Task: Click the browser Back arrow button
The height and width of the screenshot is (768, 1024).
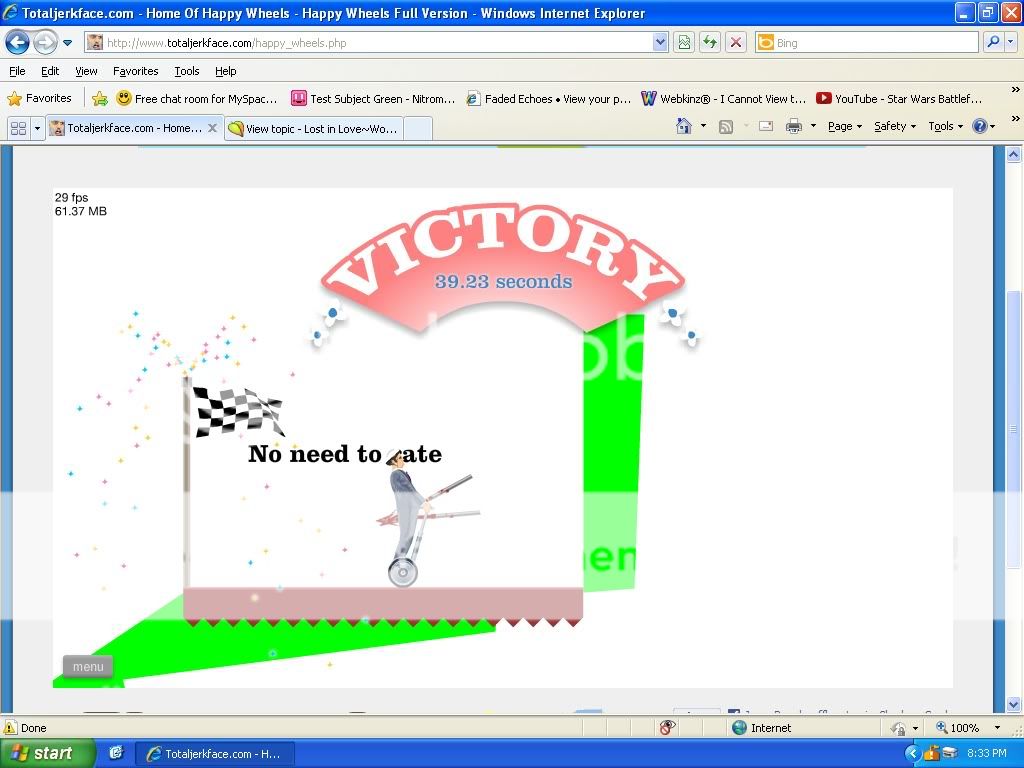Action: point(17,42)
